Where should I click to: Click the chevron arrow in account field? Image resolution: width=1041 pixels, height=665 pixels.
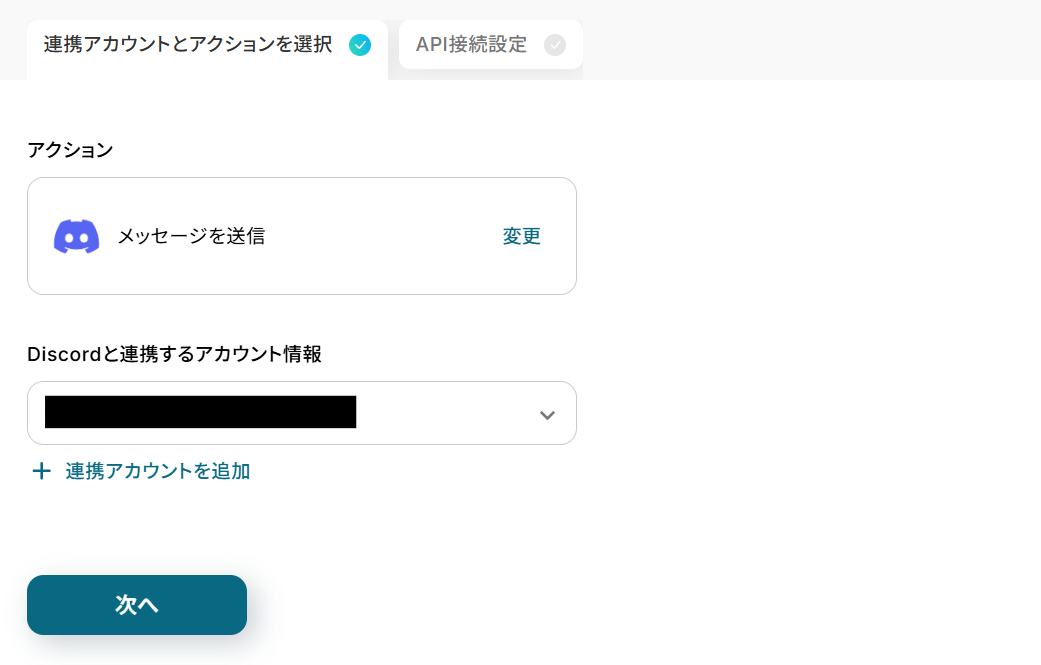pos(547,415)
